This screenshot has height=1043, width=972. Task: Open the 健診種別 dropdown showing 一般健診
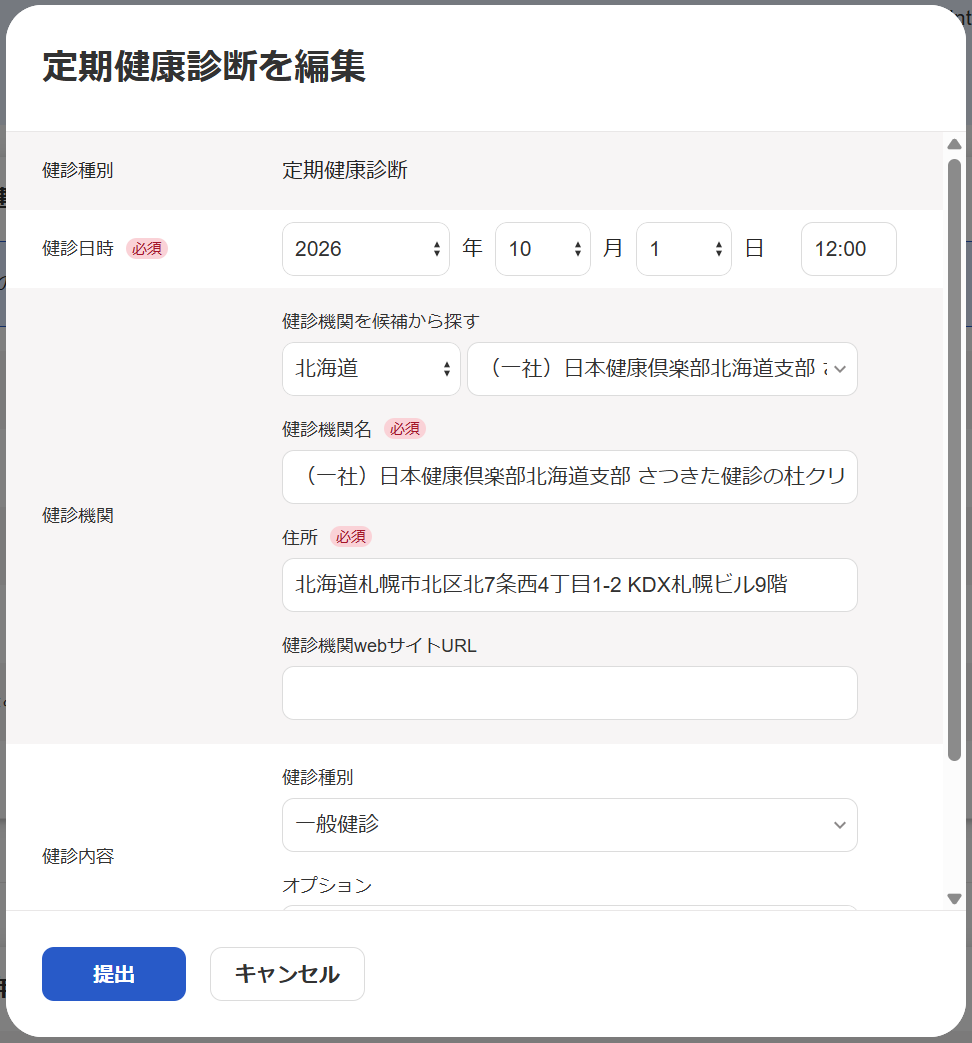pyautogui.click(x=569, y=825)
